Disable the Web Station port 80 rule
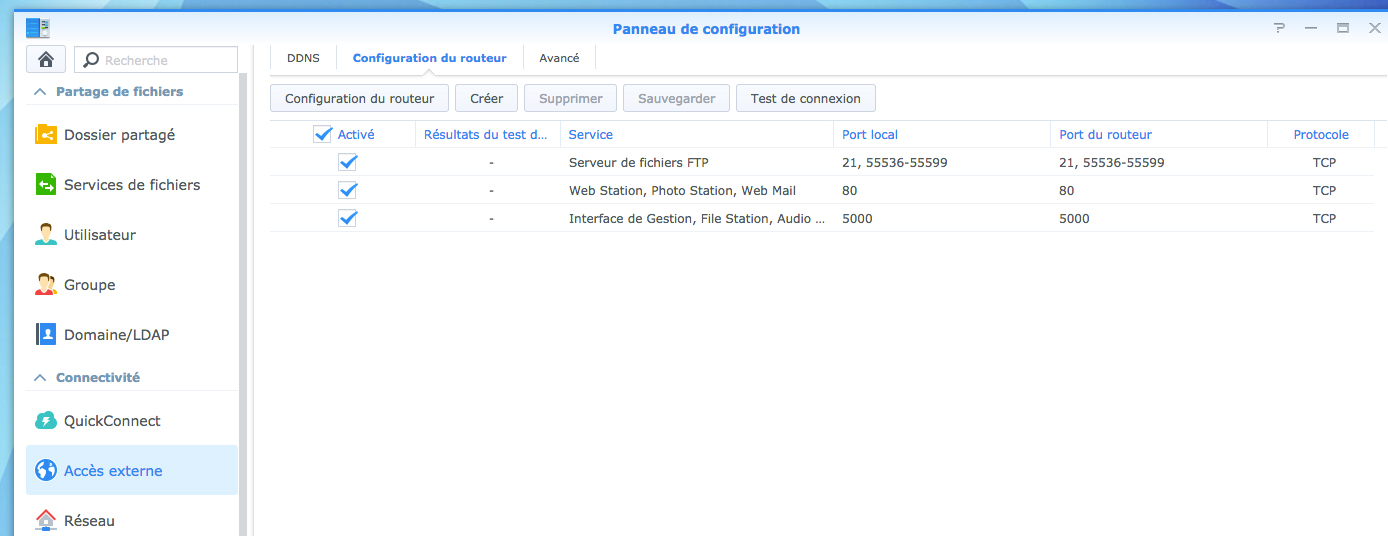 tap(348, 190)
